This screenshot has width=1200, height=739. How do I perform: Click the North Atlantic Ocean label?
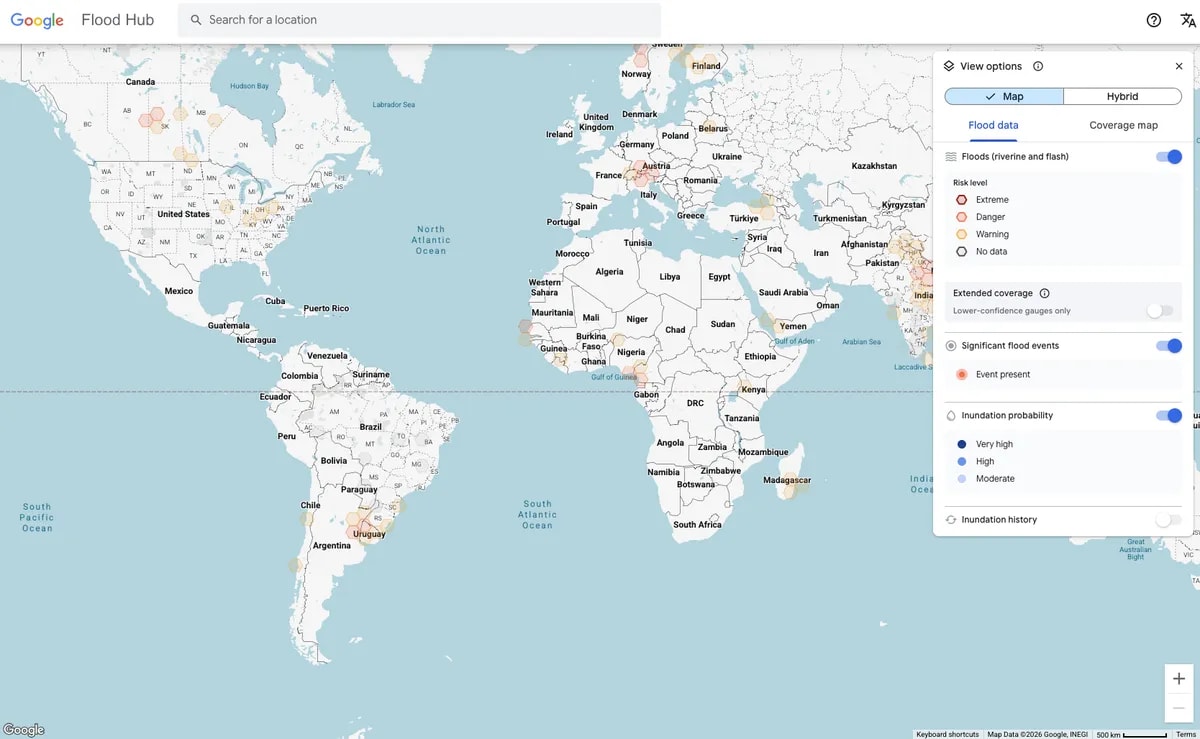[431, 240]
